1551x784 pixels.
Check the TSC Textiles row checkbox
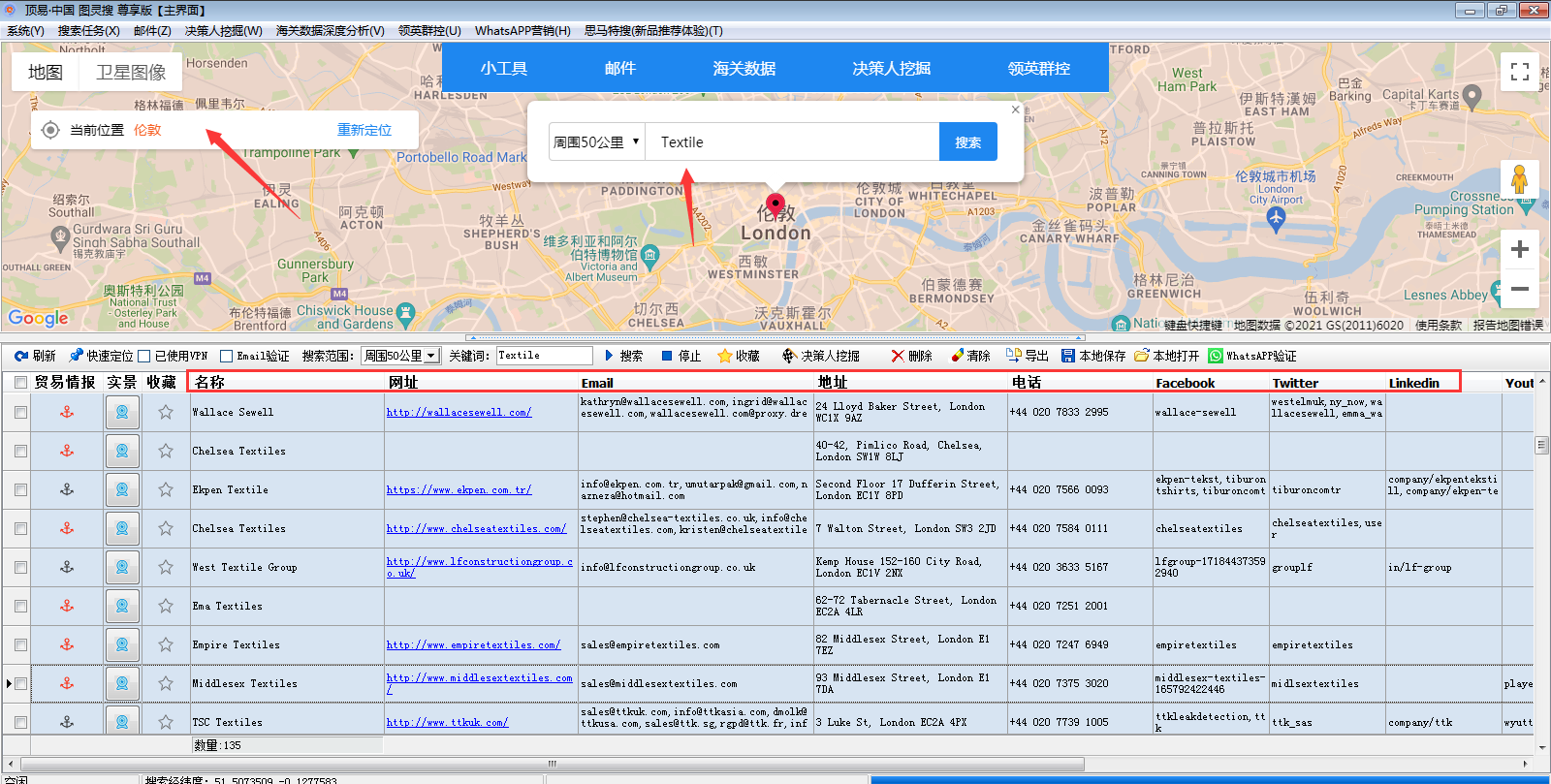pos(20,722)
